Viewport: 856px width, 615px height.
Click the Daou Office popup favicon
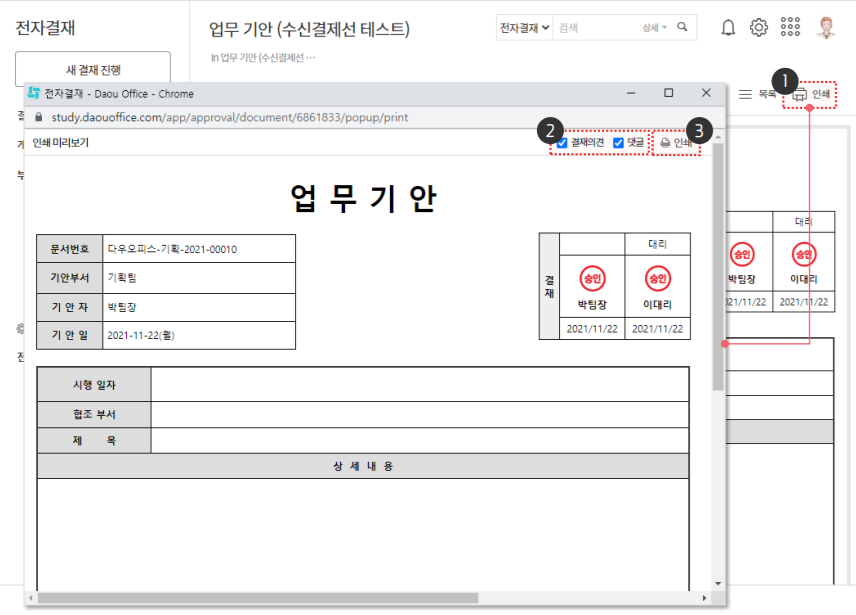pos(34,93)
